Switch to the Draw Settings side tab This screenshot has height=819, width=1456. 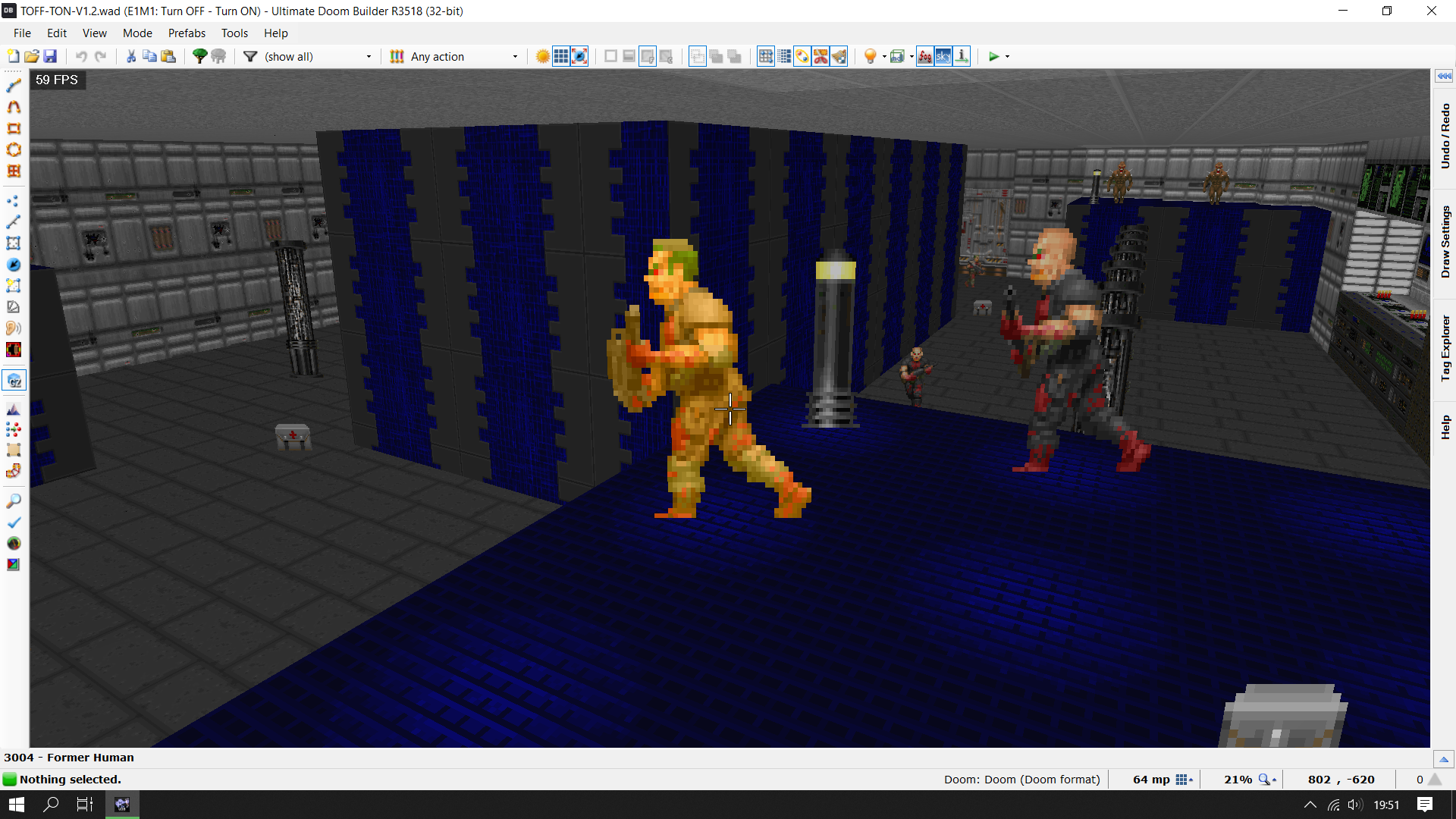tap(1445, 242)
